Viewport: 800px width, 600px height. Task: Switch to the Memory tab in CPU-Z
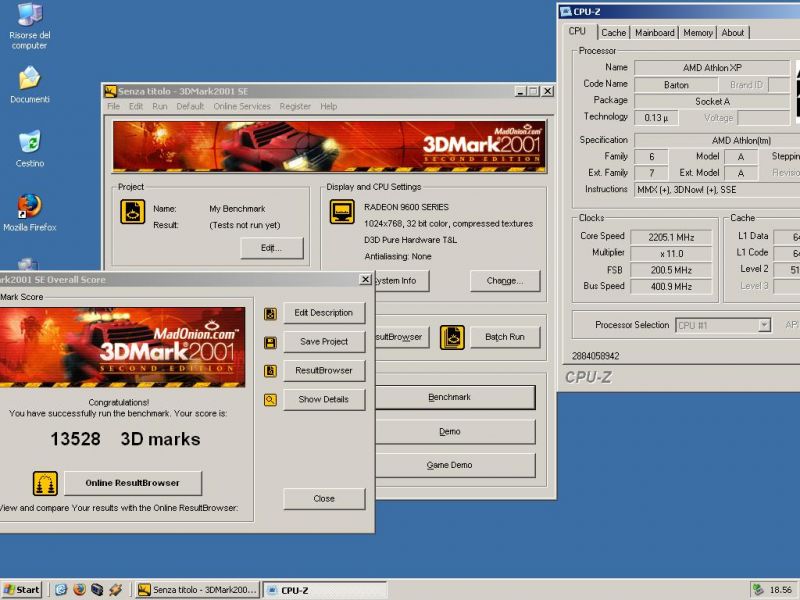[697, 33]
